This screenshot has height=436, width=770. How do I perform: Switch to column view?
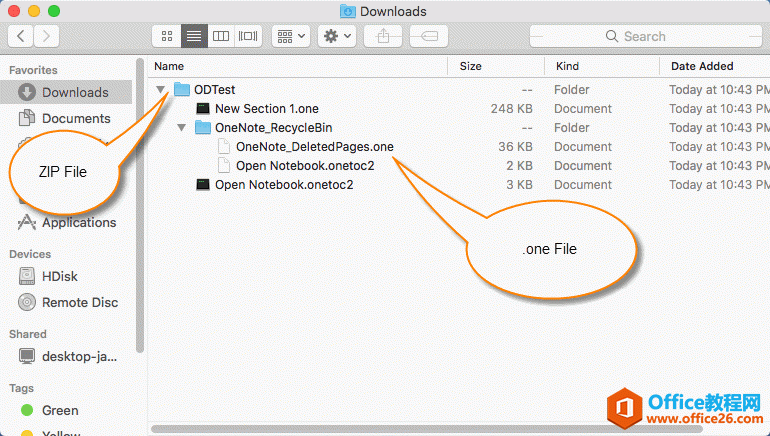pyautogui.click(x=221, y=36)
